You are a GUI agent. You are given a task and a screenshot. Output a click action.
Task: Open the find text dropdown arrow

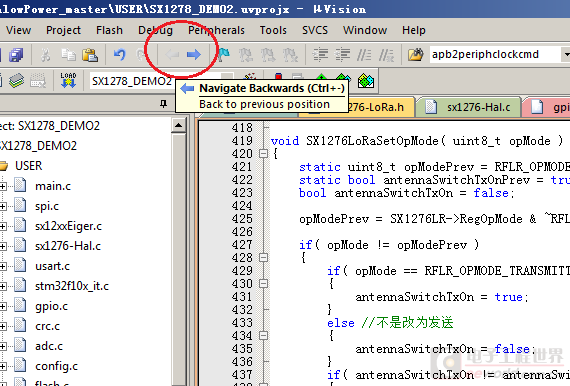tap(566, 55)
